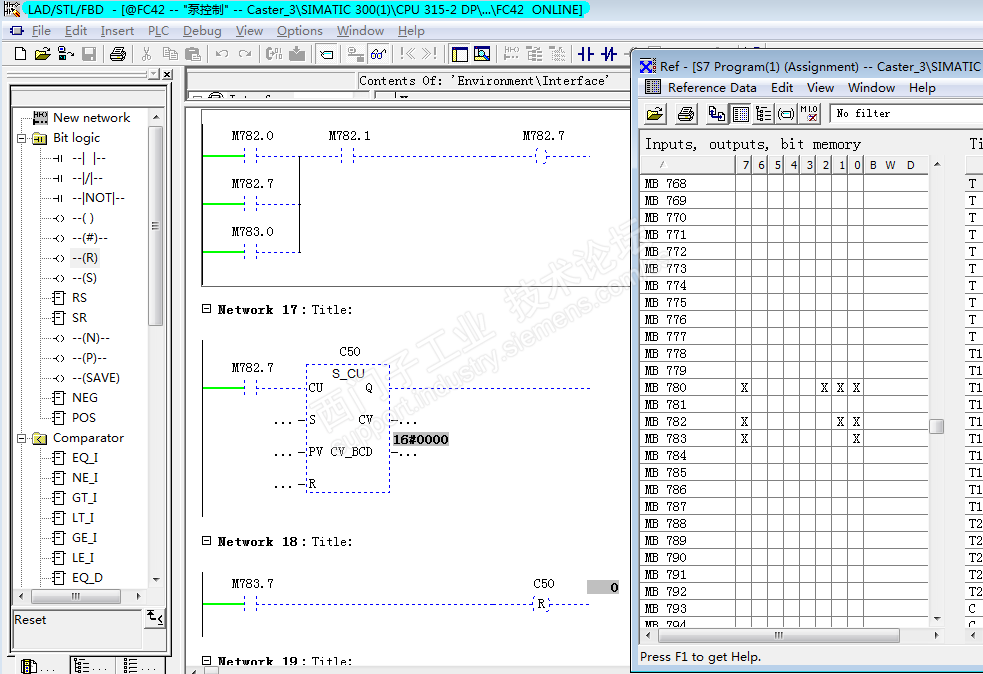Click the assignment table vertical scrollbar thumb
Image resolution: width=983 pixels, height=674 pixels.
937,426
